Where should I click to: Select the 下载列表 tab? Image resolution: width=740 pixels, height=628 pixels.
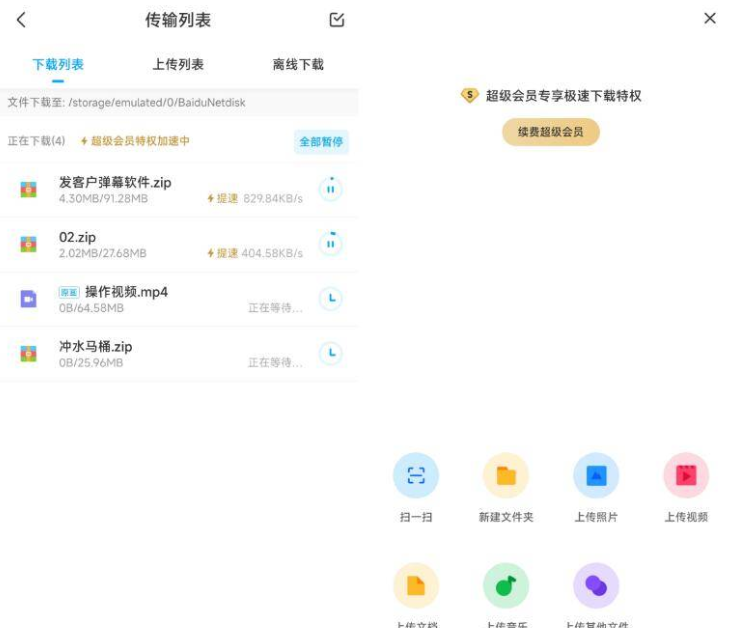pyautogui.click(x=58, y=64)
